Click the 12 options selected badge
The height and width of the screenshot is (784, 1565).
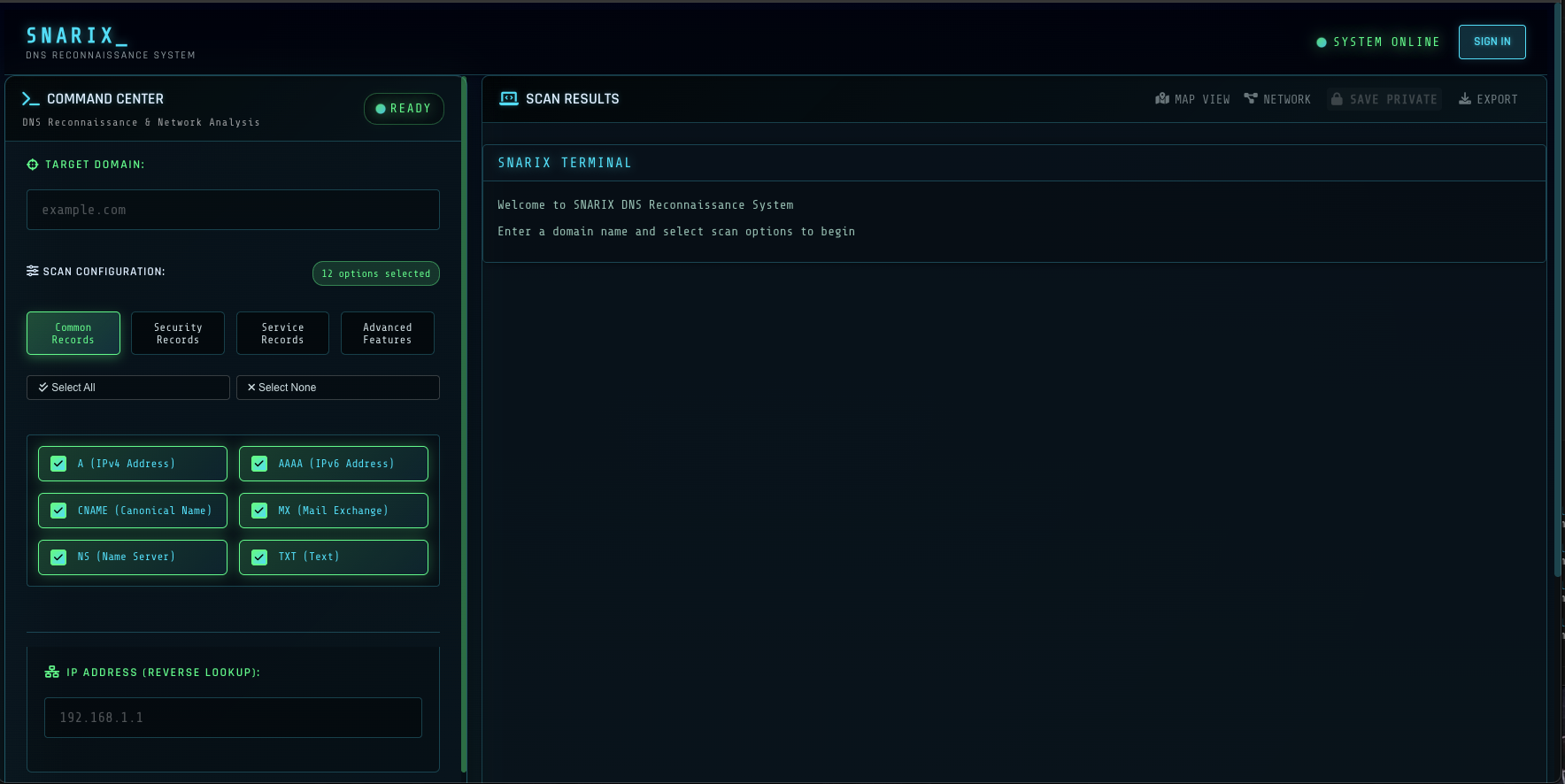tap(376, 273)
